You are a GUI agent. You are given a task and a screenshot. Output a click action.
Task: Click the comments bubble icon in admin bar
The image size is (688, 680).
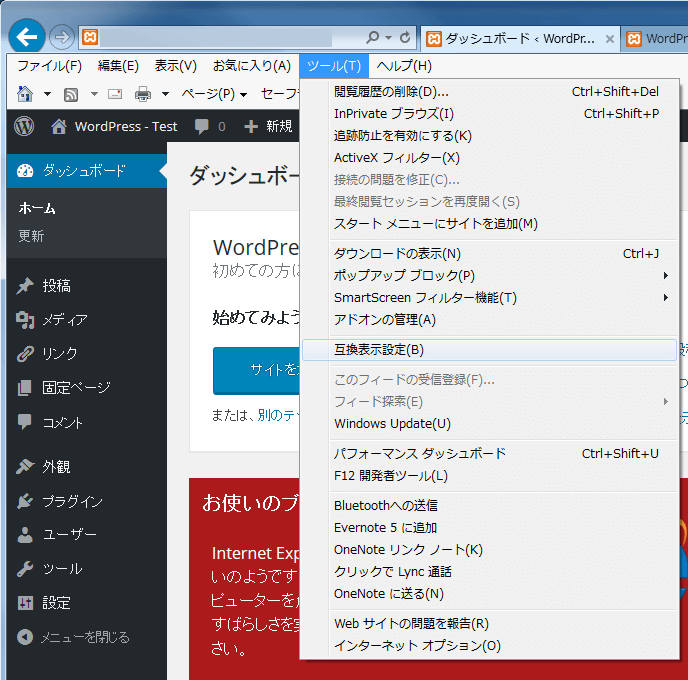pos(202,126)
